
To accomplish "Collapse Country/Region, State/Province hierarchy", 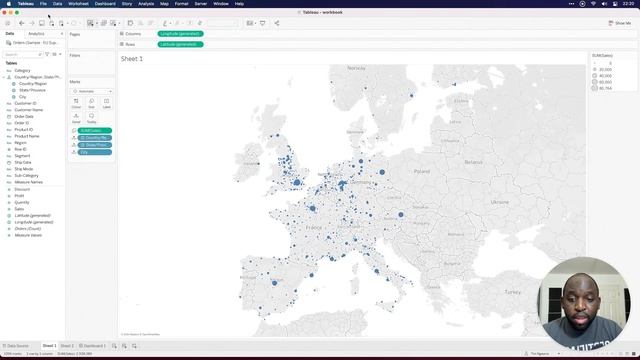I will point(4,77).
